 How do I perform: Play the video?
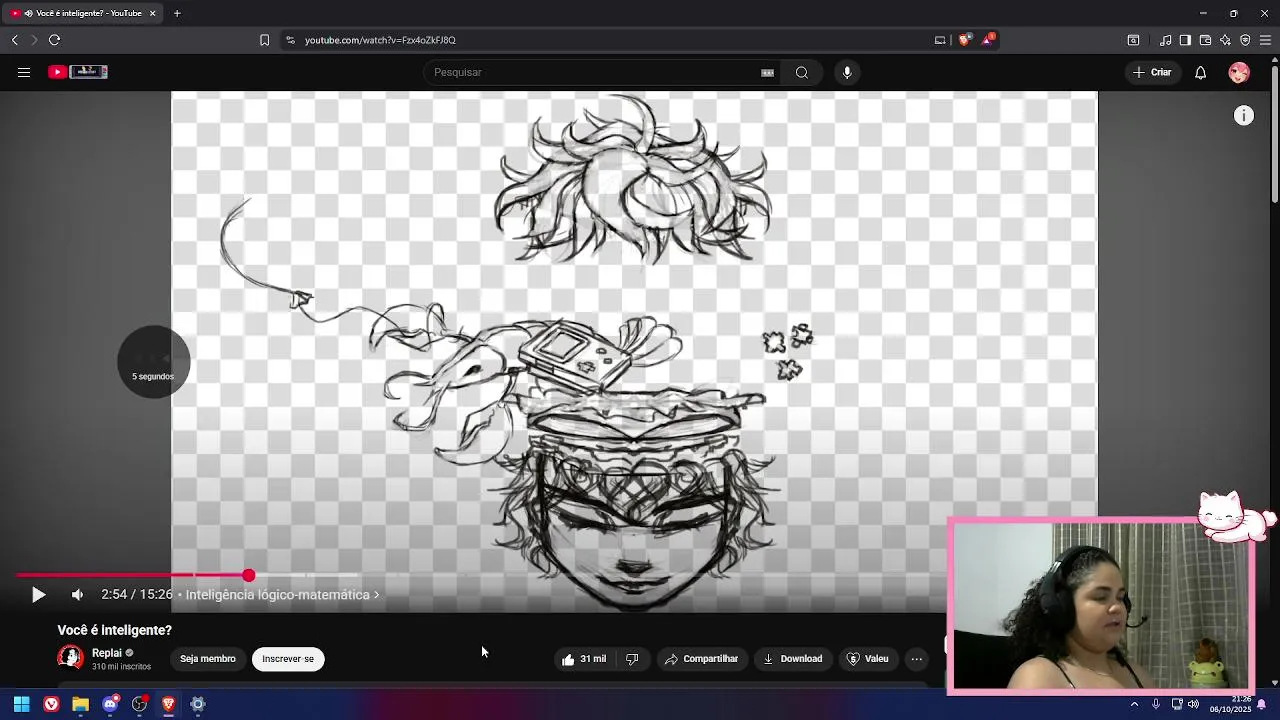[38, 595]
